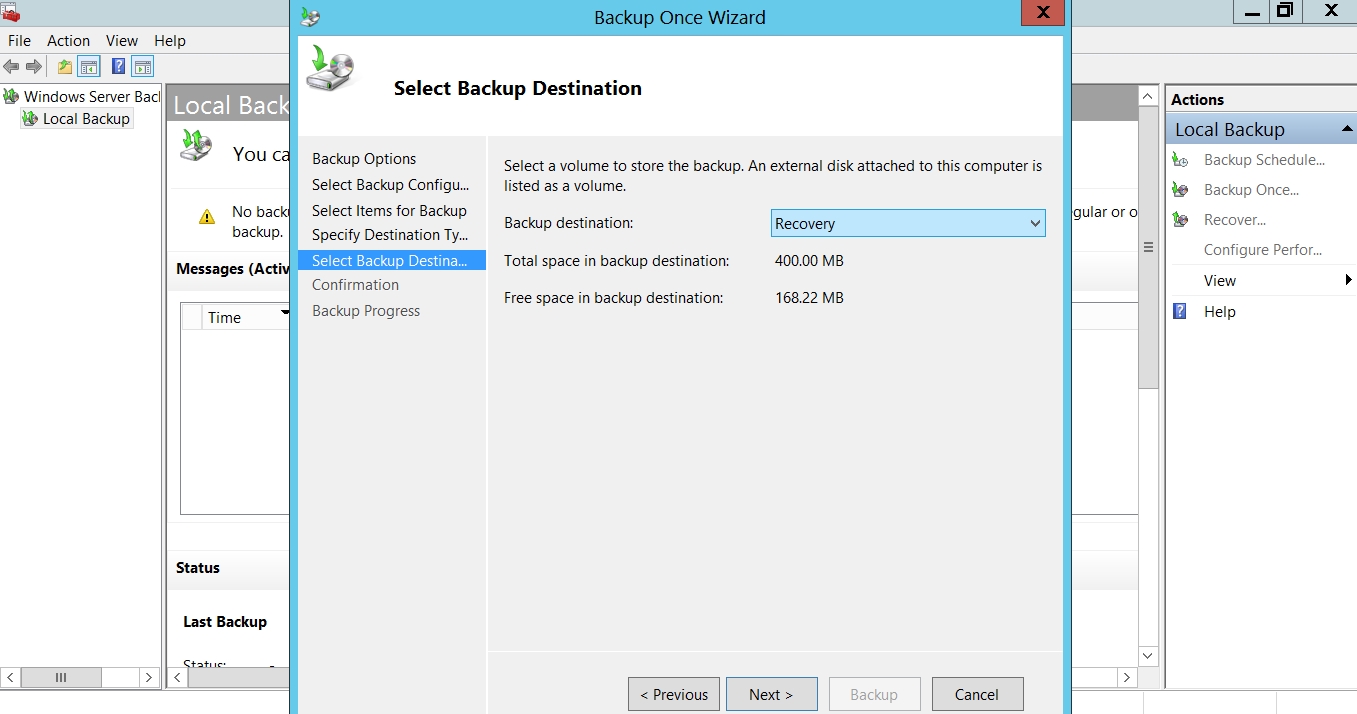Collapse the Local Backup actions section
Screen dimensions: 1357x714
click(1346, 130)
